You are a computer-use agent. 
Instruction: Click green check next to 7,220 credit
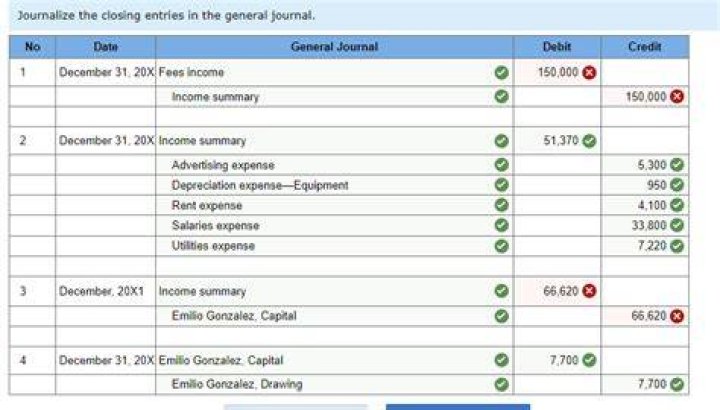click(x=677, y=246)
